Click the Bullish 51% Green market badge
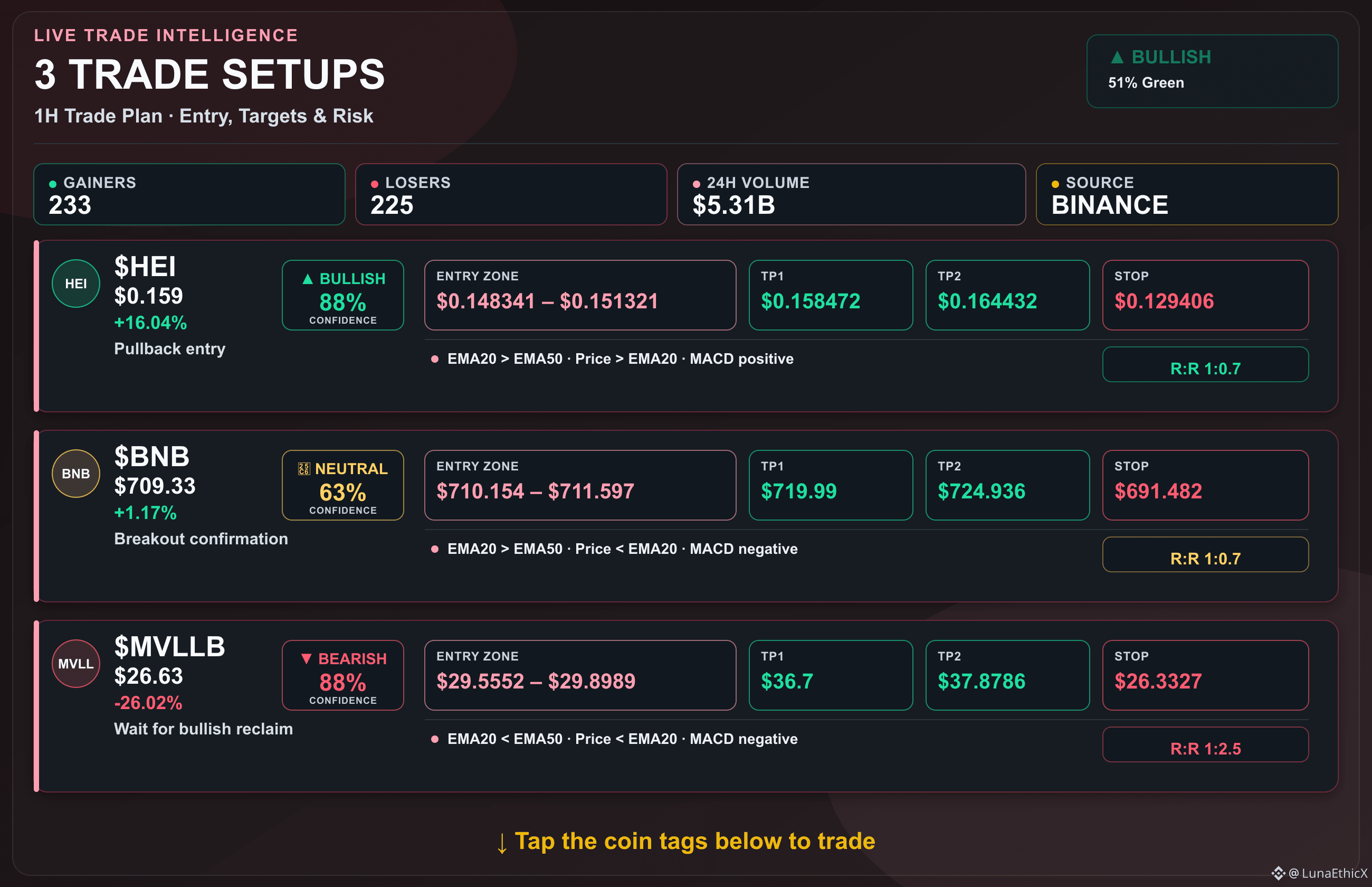The image size is (1372, 887). [1212, 71]
